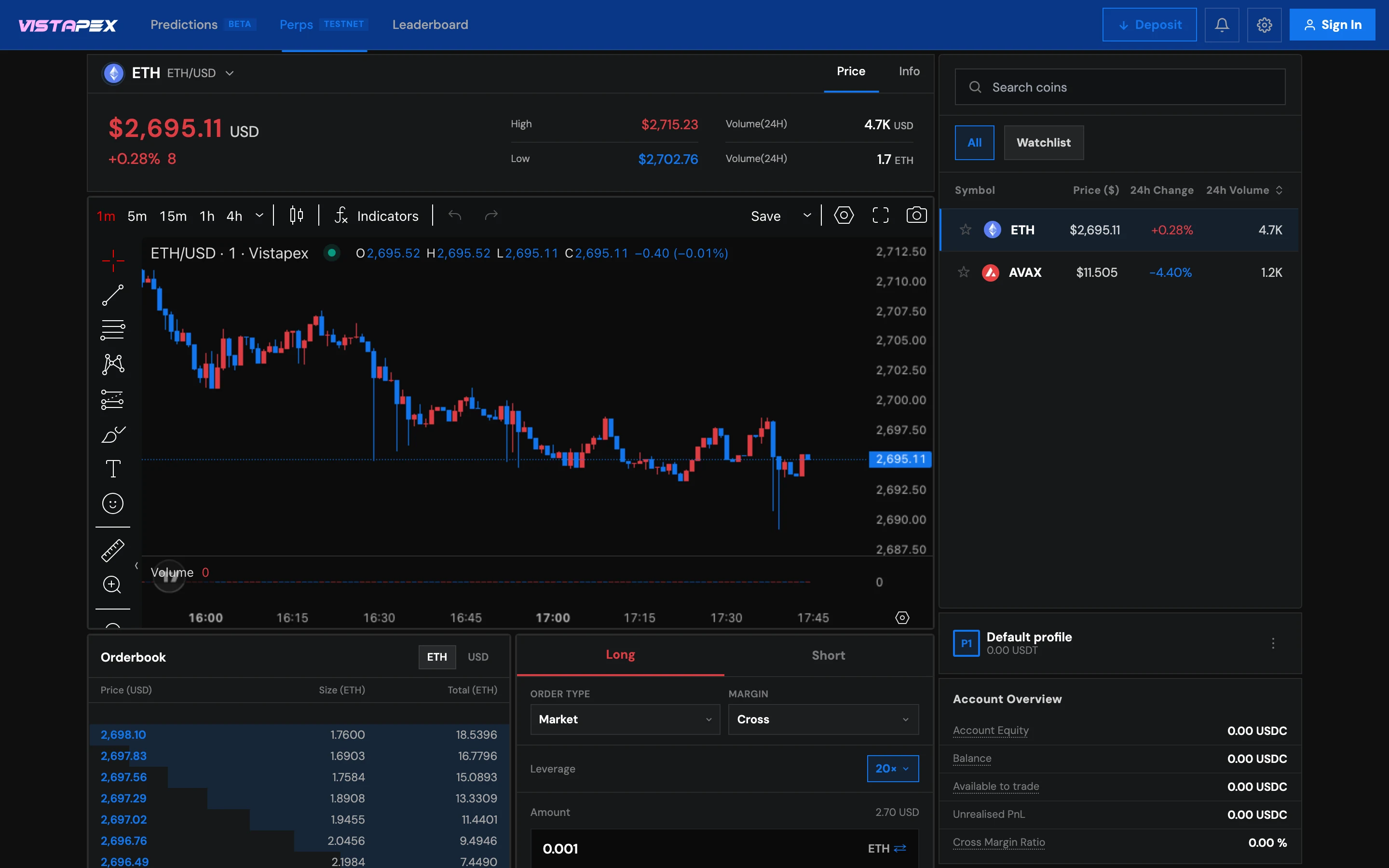Change the 20× leverage selector

[x=893, y=768]
